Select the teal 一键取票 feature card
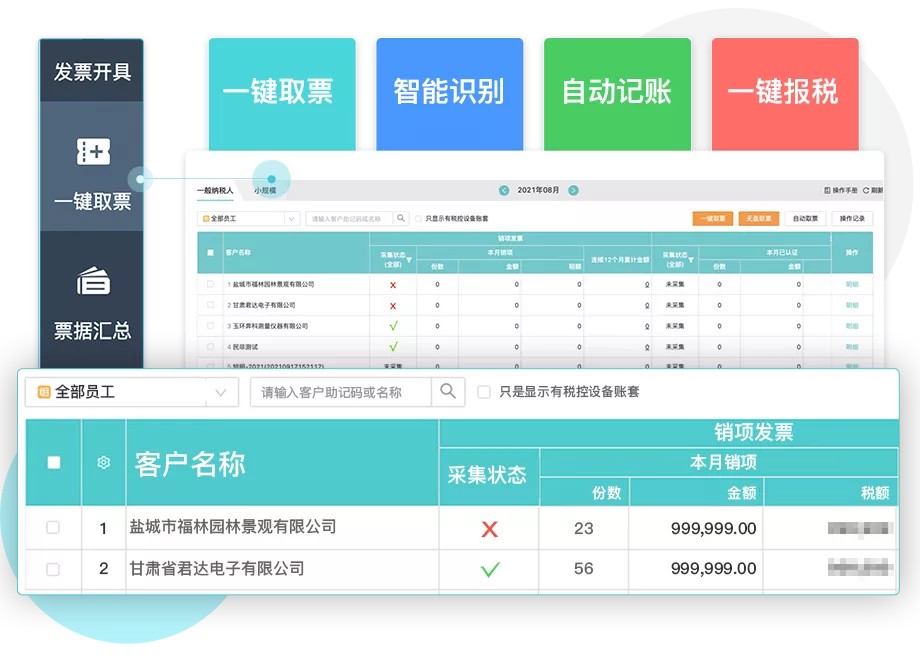 coord(282,94)
